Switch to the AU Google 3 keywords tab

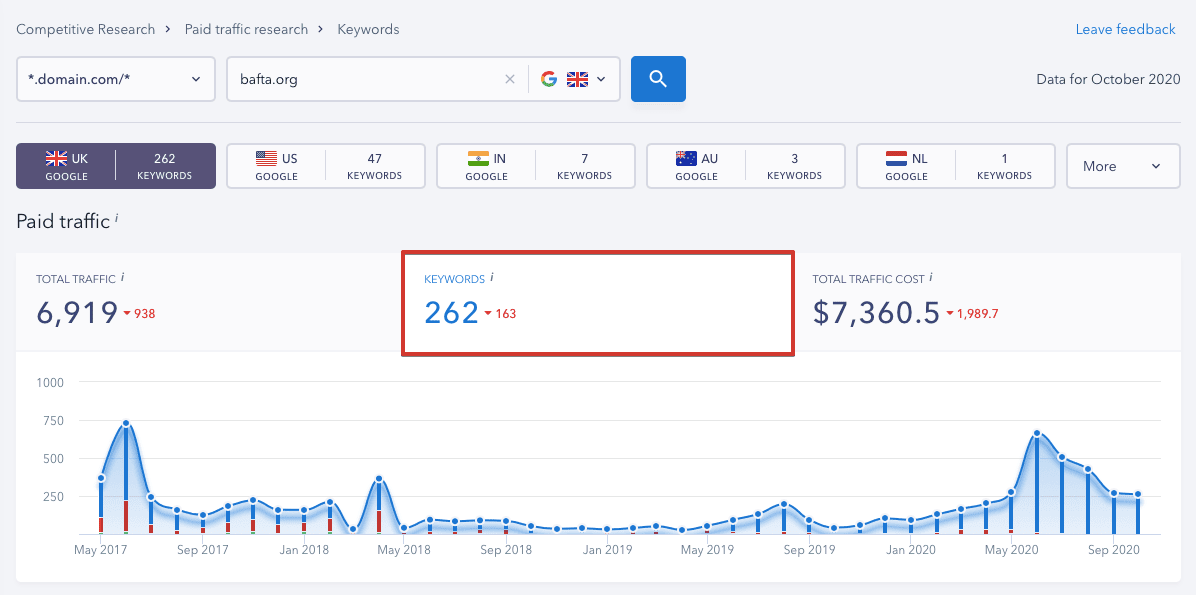pos(746,166)
